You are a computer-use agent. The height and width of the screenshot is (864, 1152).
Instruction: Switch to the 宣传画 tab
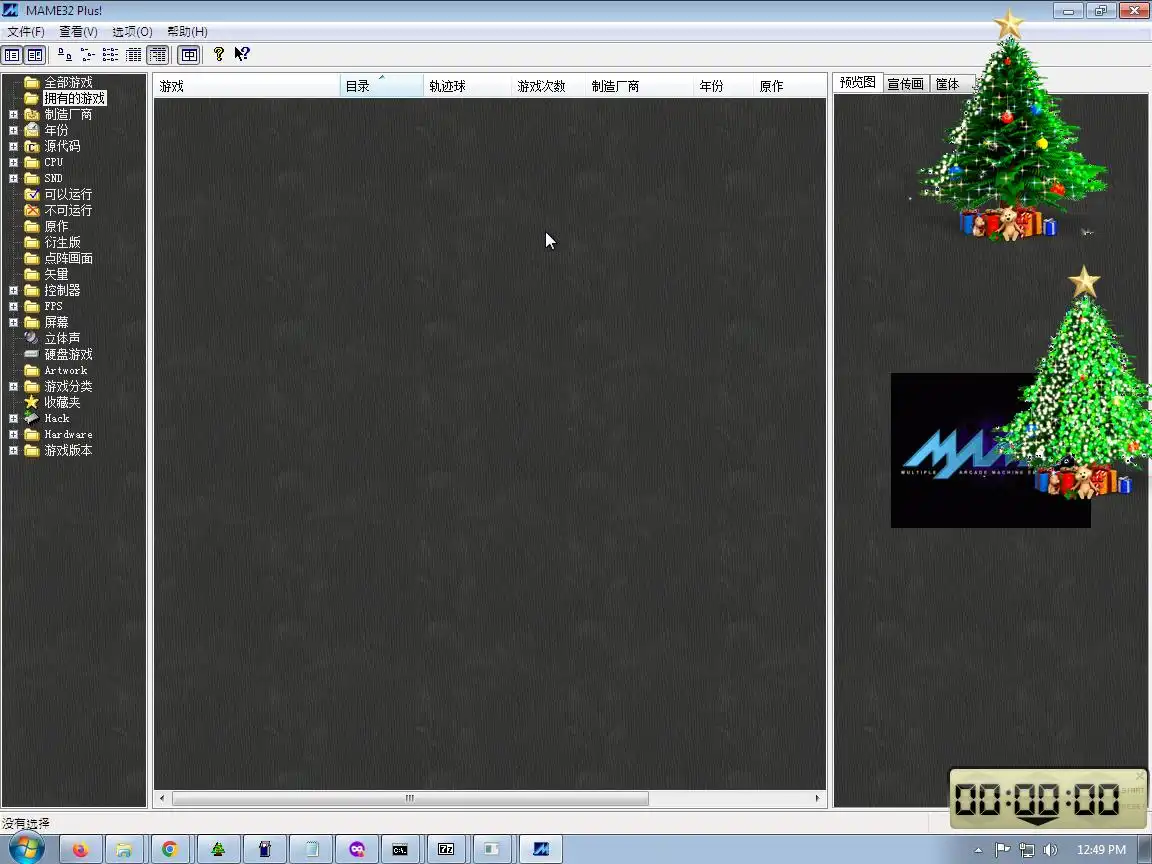tap(905, 84)
